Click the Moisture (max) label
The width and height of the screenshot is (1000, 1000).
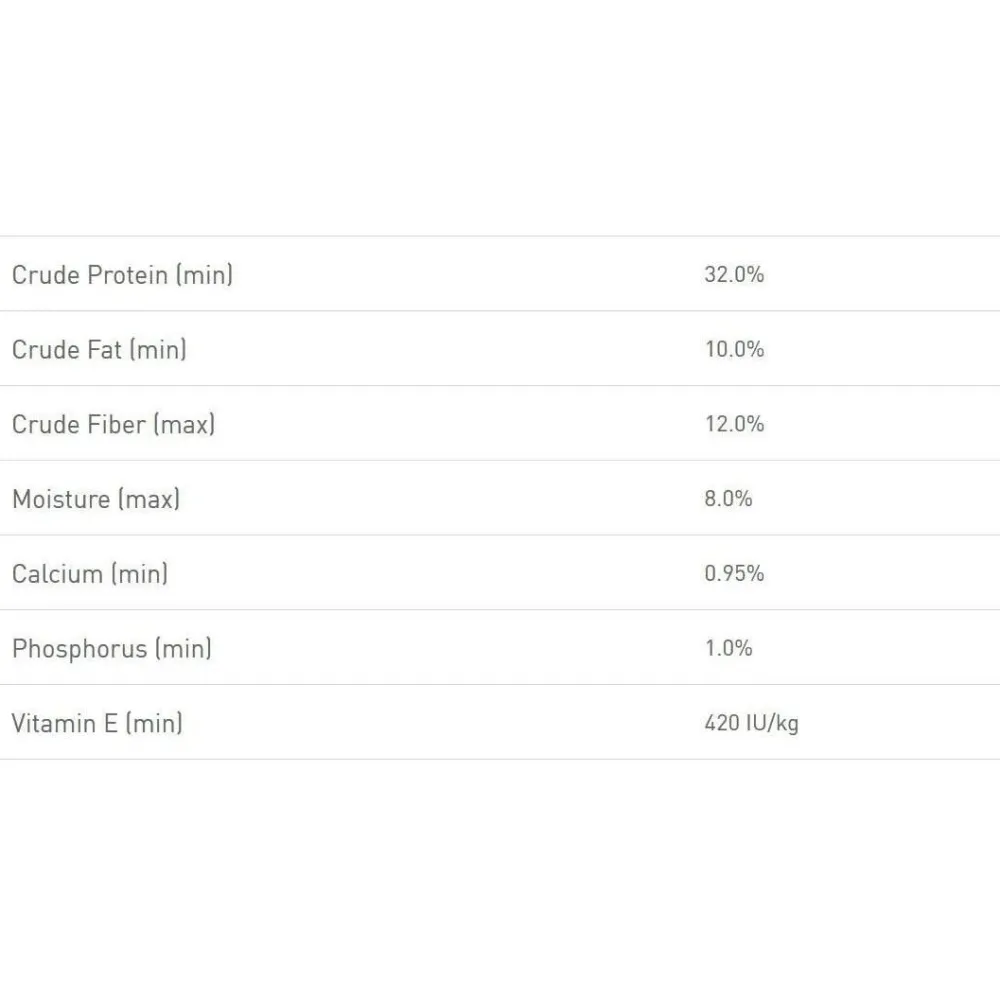[96, 499]
